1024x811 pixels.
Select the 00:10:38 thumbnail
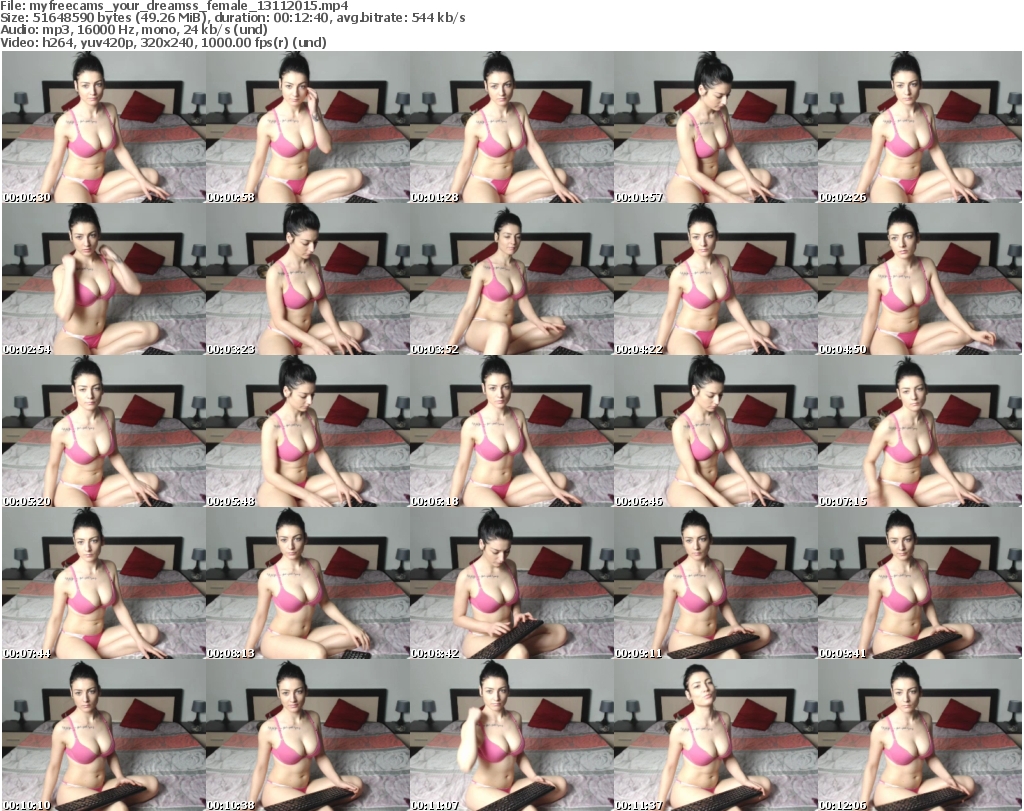tap(308, 736)
